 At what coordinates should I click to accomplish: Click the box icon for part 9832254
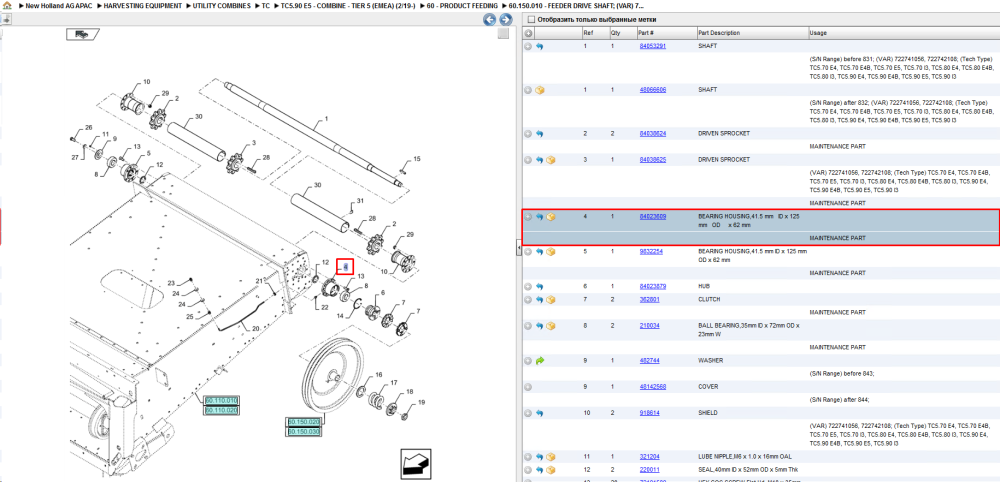550,251
